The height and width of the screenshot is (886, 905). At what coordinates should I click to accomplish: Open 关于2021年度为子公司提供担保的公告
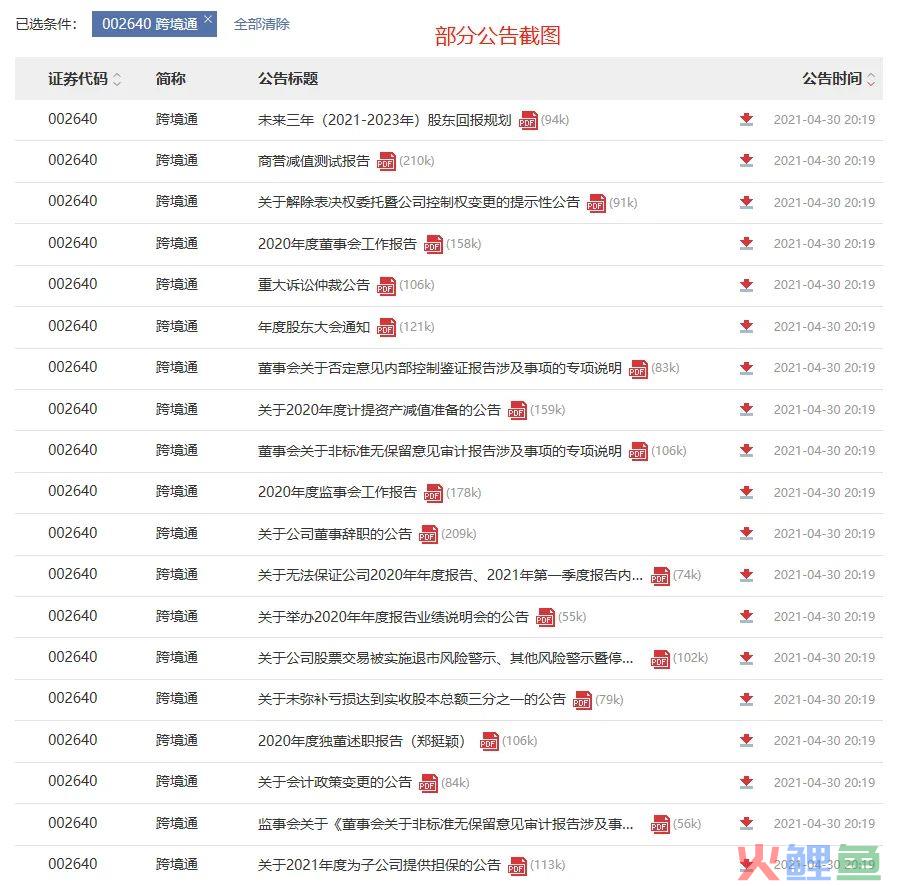pyautogui.click(x=379, y=865)
